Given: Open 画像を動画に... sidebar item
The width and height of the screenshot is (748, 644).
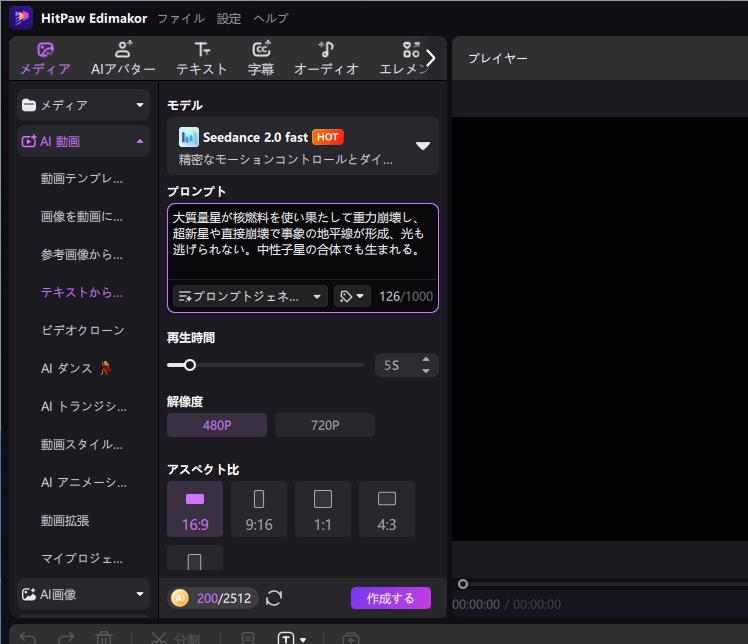Looking at the screenshot, I should coord(82,217).
